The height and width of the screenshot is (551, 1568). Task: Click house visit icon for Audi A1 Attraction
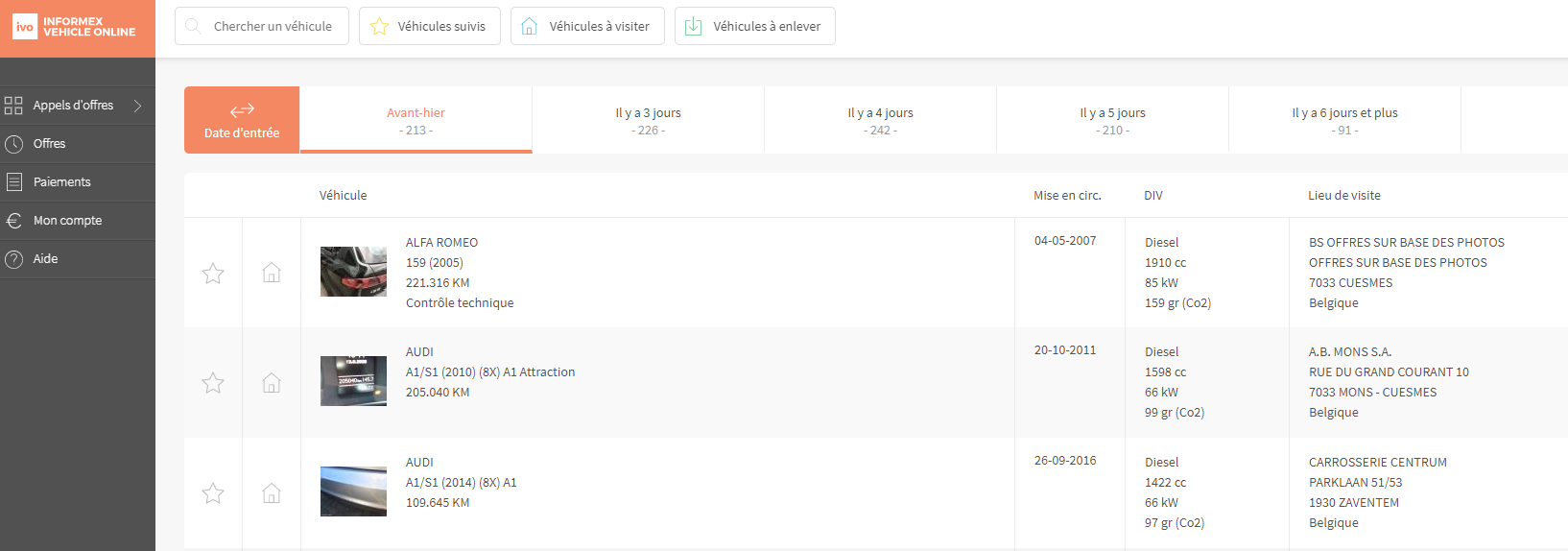click(x=272, y=383)
